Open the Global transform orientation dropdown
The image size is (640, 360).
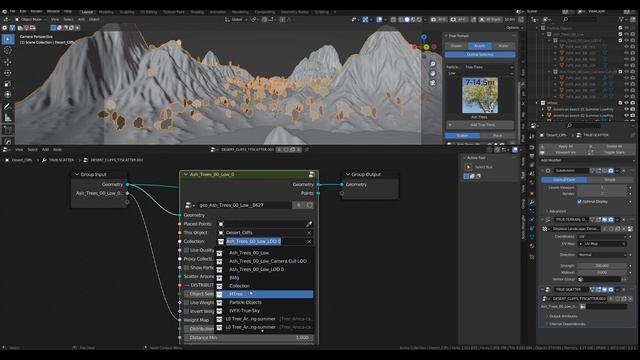pyautogui.click(x=236, y=19)
